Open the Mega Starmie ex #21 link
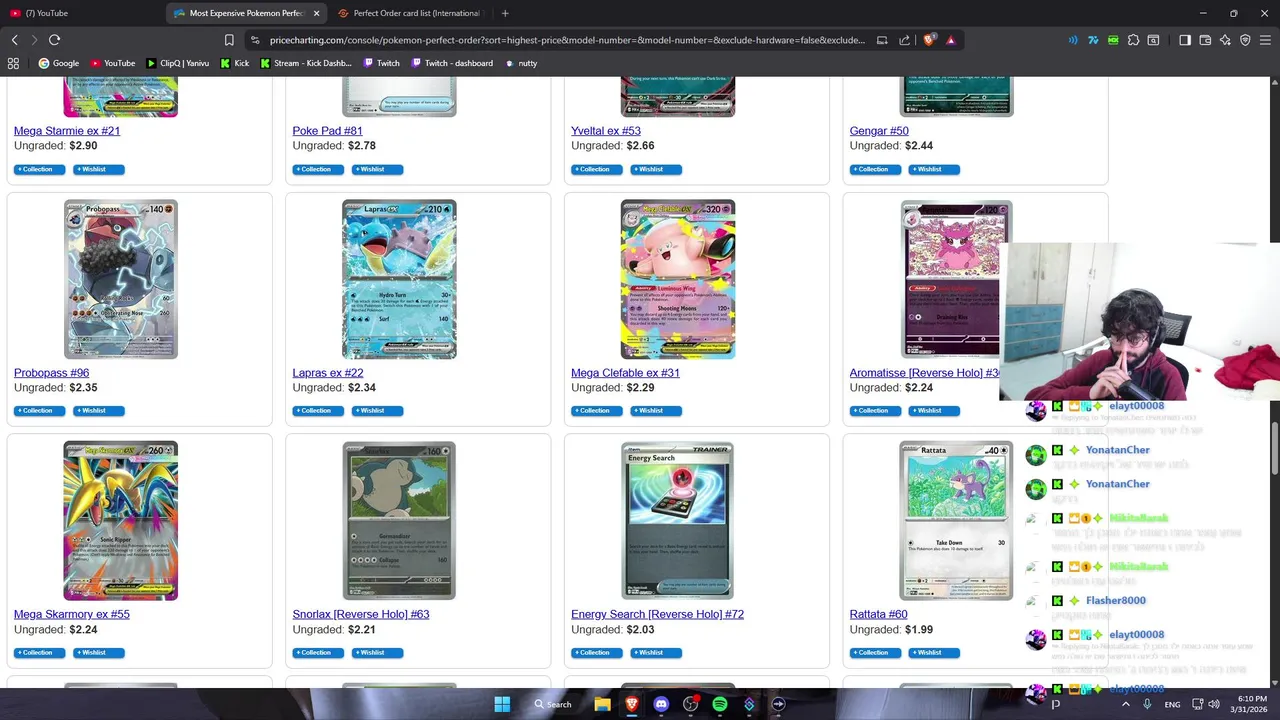Viewport: 1280px width, 720px height. [x=67, y=131]
